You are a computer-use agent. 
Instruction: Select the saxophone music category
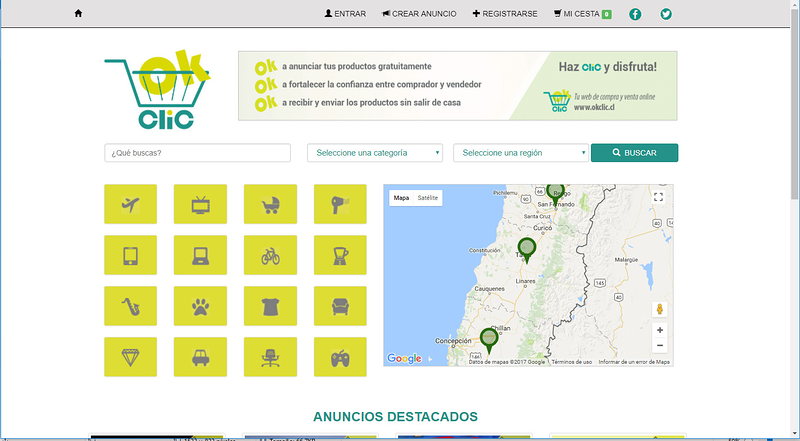pos(130,306)
